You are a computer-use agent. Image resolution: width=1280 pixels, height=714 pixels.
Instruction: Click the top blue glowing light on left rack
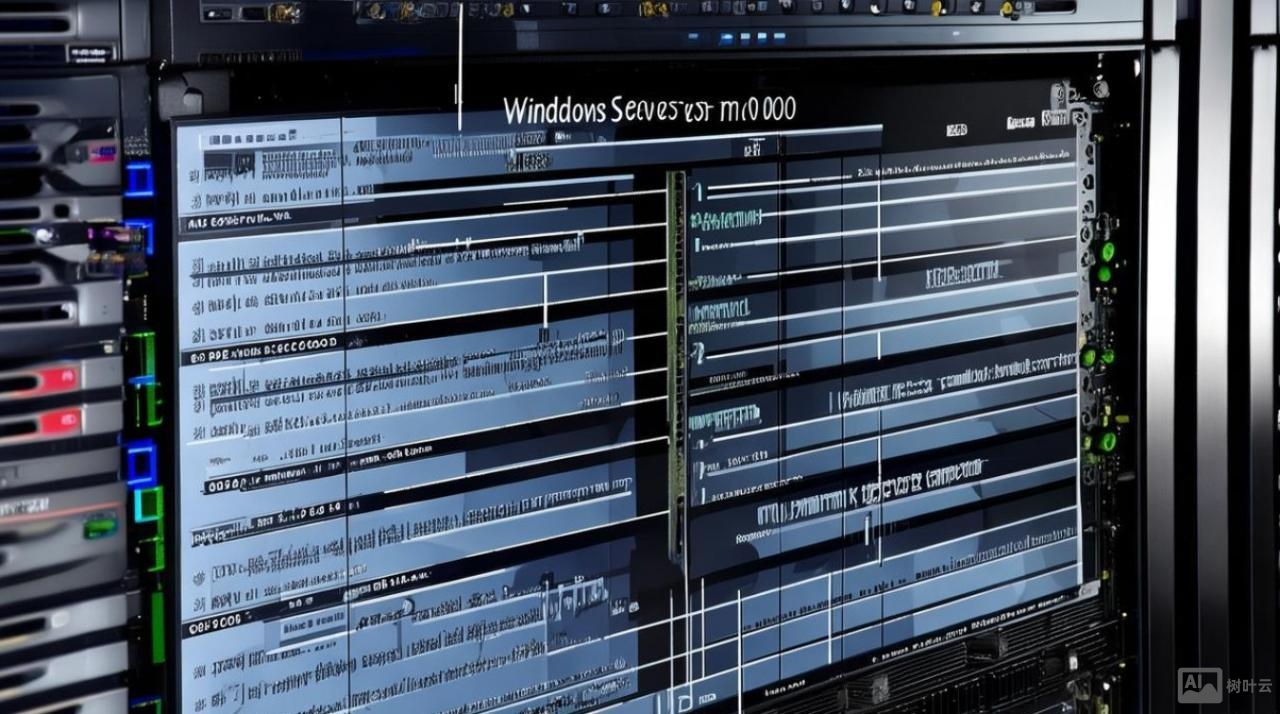click(139, 180)
